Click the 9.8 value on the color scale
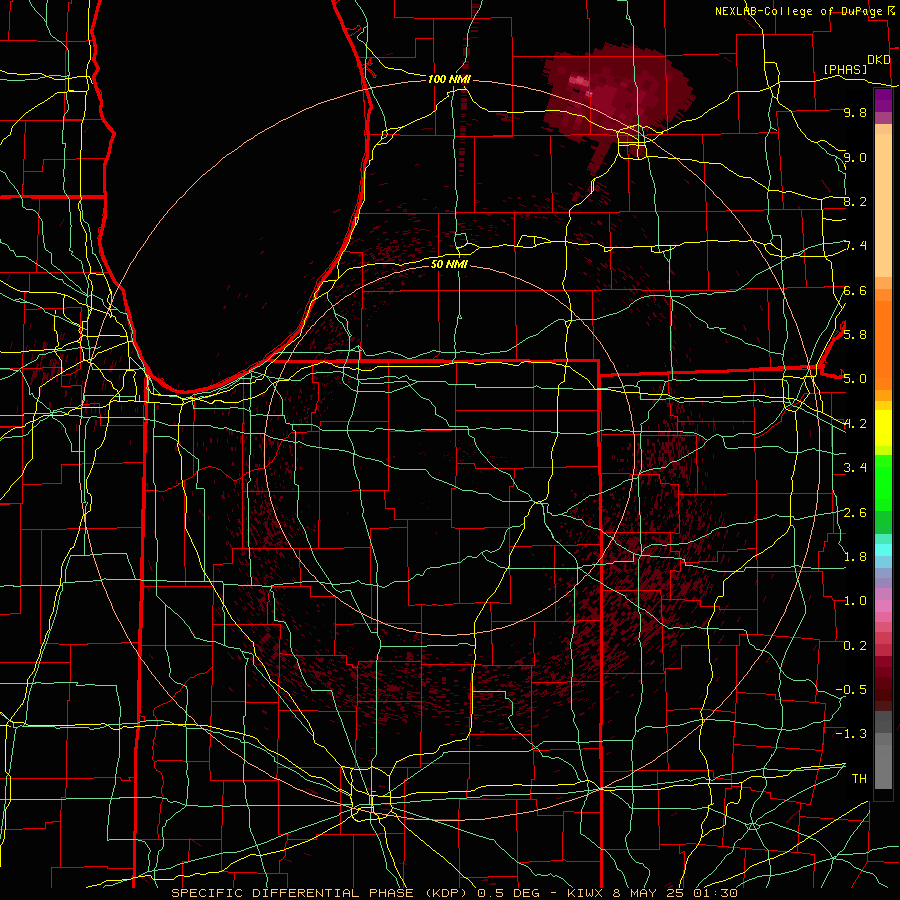 pos(855,112)
